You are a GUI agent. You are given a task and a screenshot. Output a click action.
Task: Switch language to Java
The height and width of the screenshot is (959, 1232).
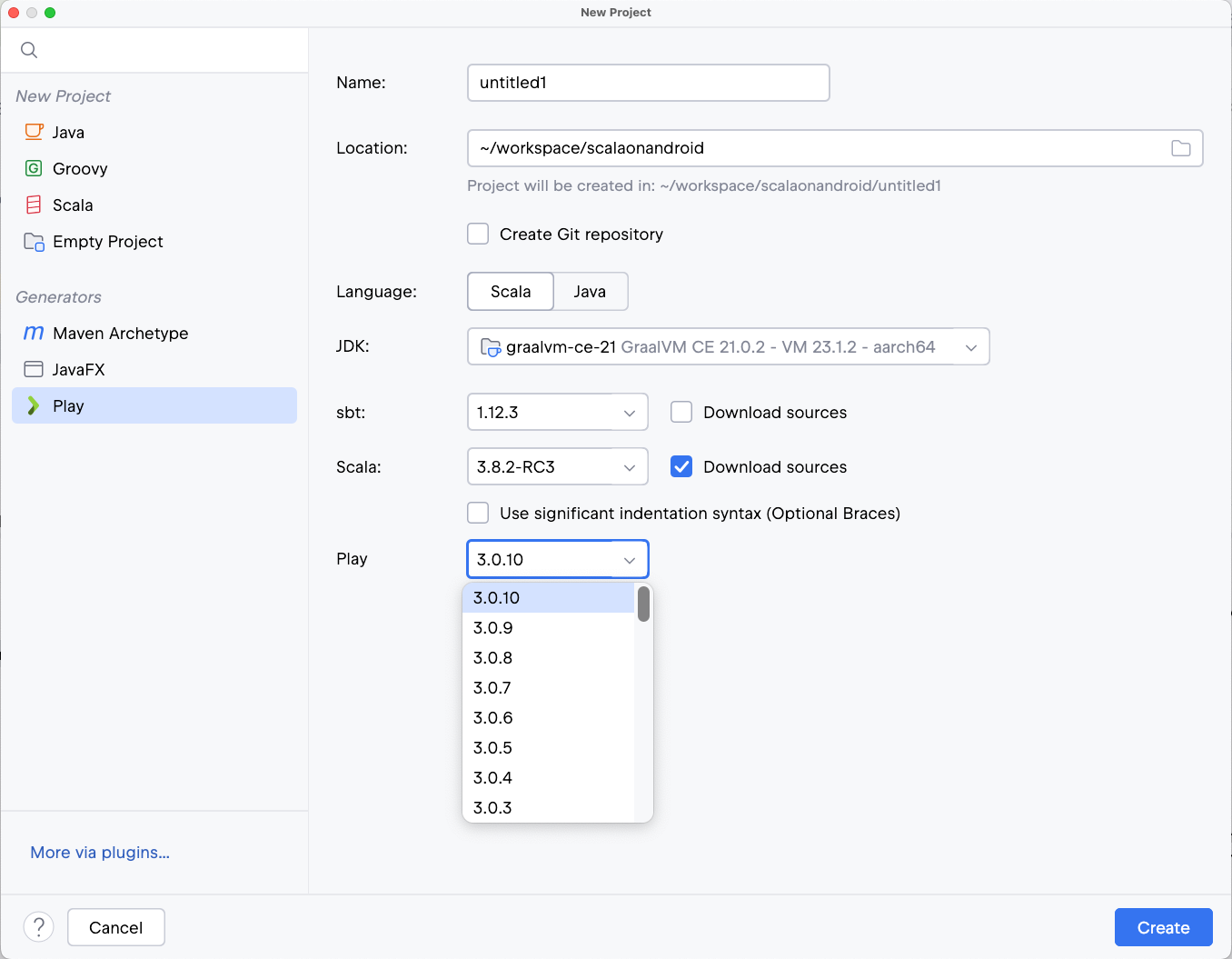point(590,291)
